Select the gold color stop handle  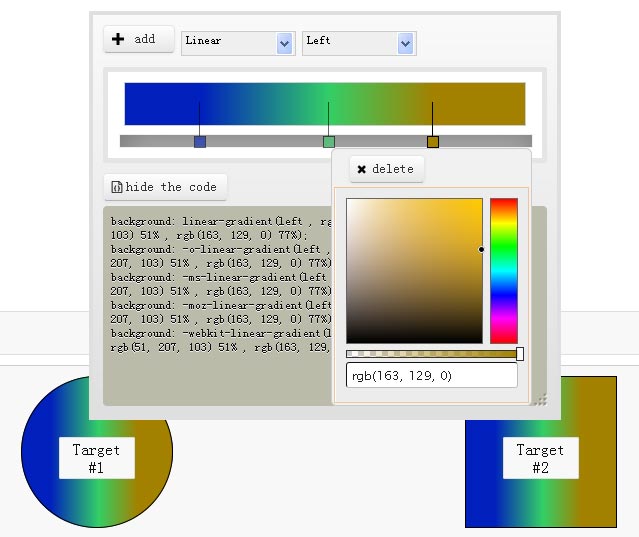[x=433, y=142]
